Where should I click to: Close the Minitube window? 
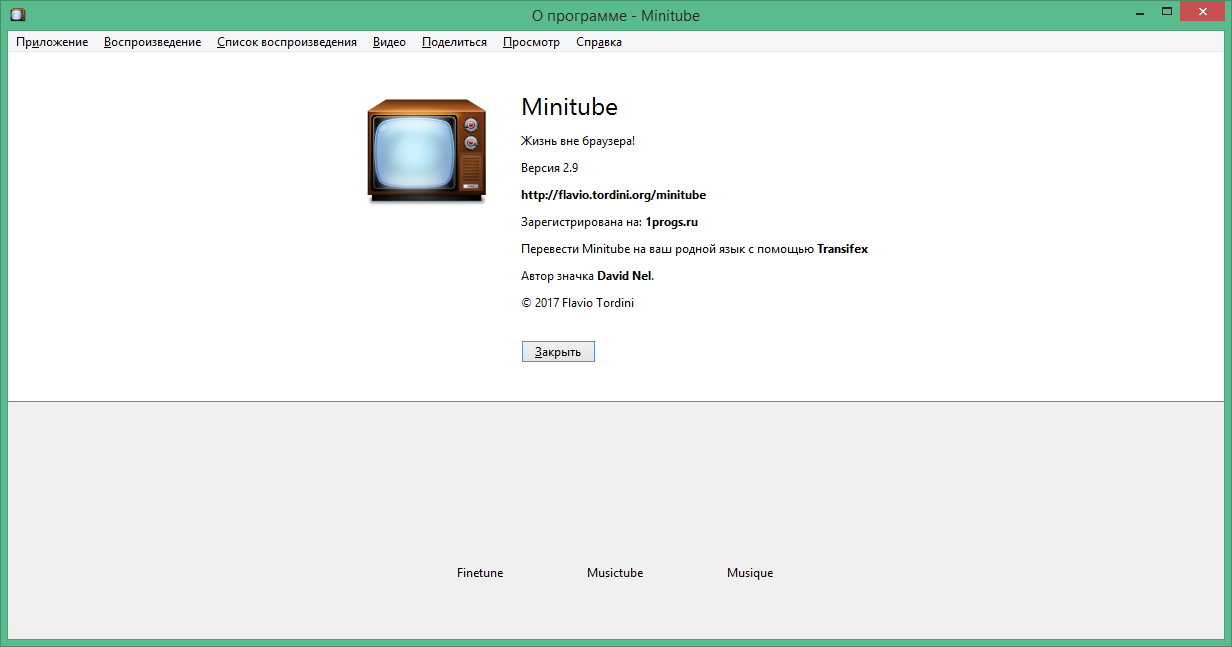1202,11
